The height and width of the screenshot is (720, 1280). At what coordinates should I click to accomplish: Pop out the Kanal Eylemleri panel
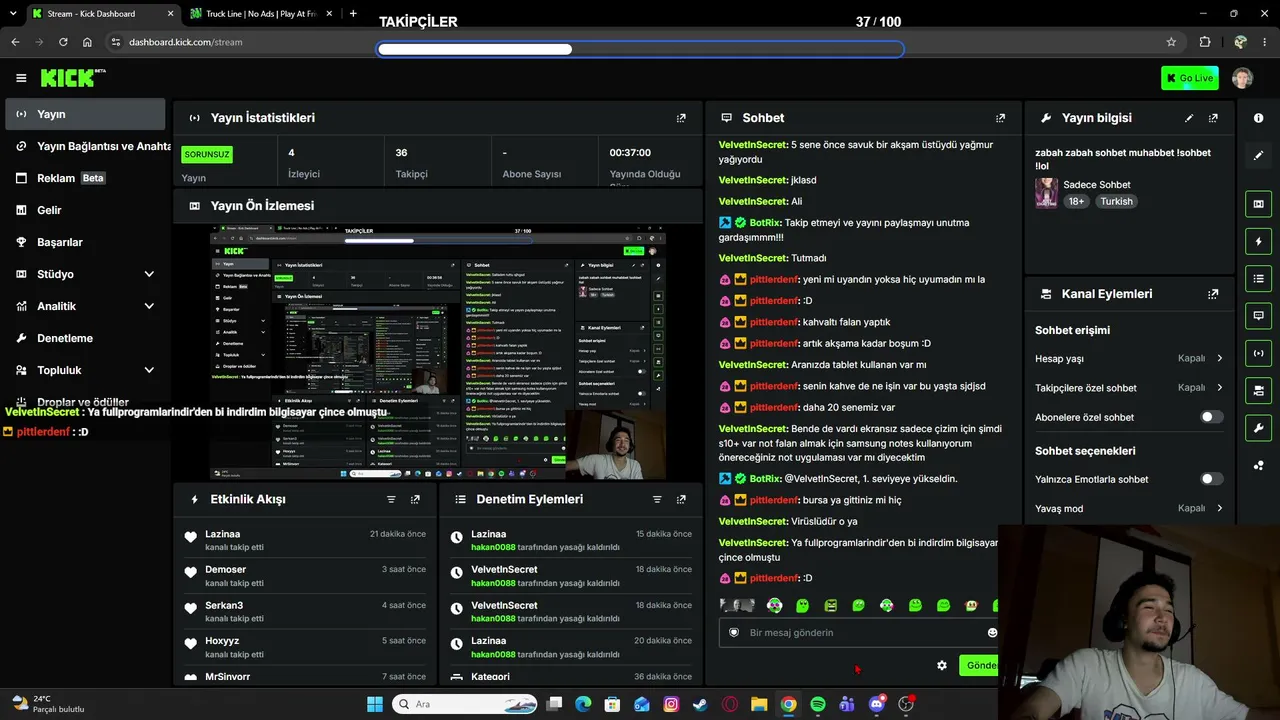pyautogui.click(x=1213, y=294)
